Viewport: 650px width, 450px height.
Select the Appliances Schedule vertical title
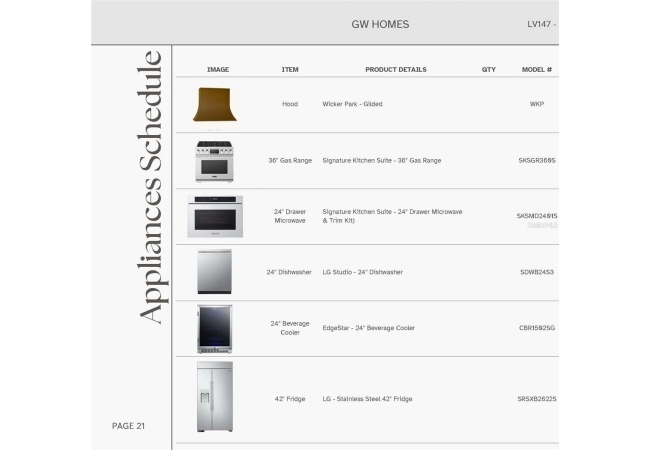coord(148,187)
